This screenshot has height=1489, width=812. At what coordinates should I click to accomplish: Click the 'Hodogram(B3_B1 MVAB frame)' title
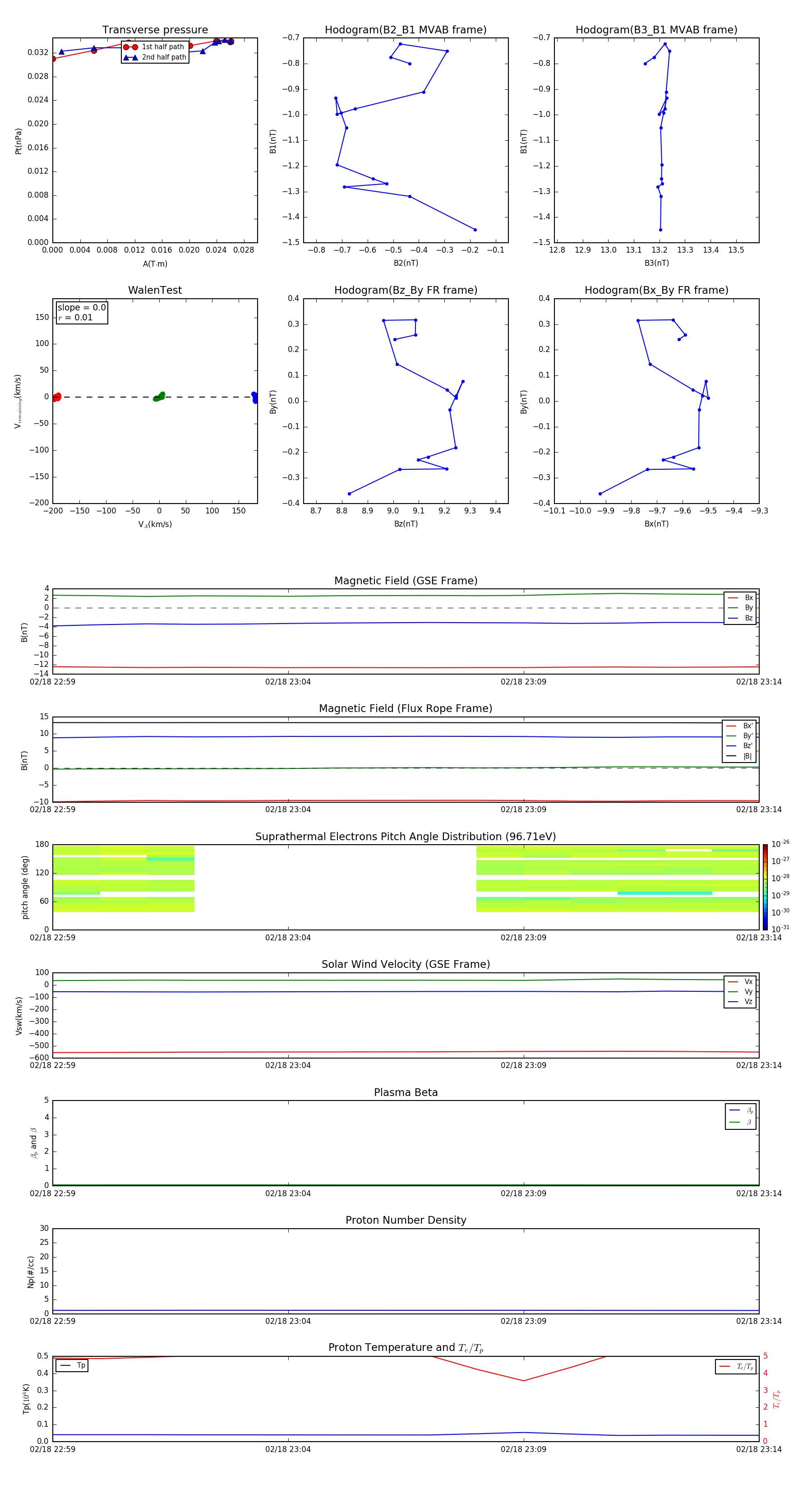click(x=656, y=29)
